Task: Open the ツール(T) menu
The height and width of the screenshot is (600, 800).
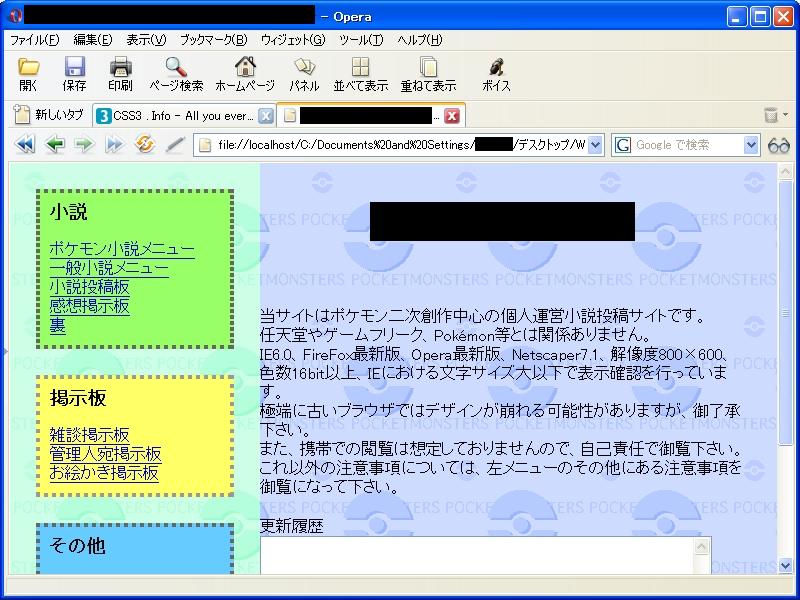Action: pos(361,40)
